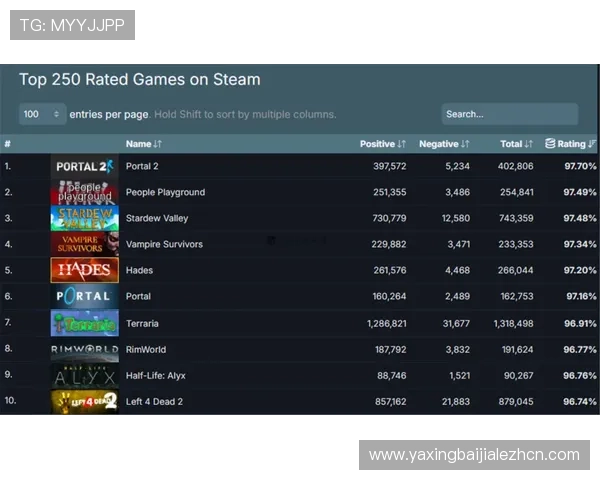The height and width of the screenshot is (480, 600).
Task: Select People Playground total count 254,841
Action: tap(517, 192)
